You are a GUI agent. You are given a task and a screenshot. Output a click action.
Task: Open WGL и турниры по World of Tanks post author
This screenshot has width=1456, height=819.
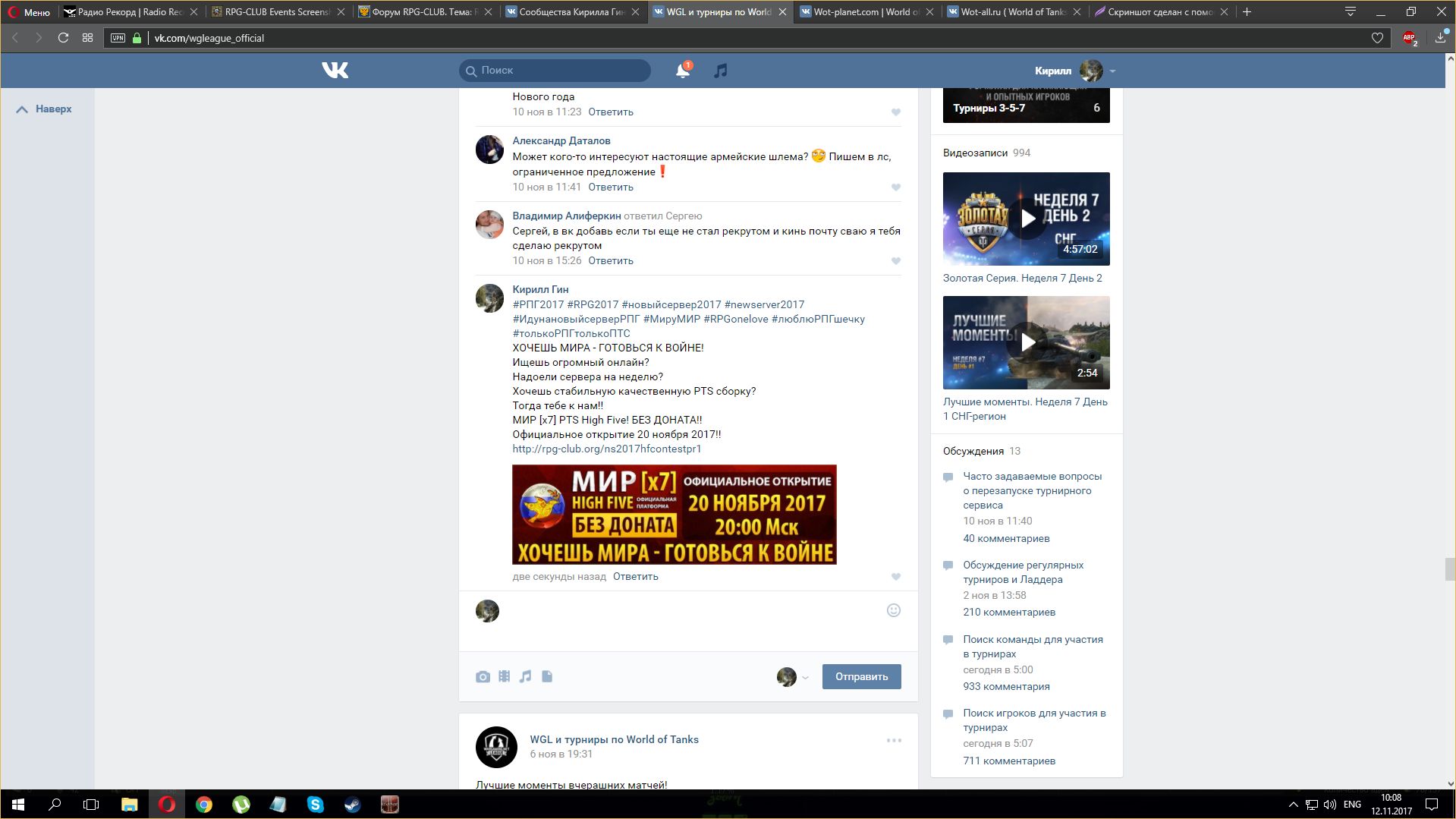click(x=615, y=740)
